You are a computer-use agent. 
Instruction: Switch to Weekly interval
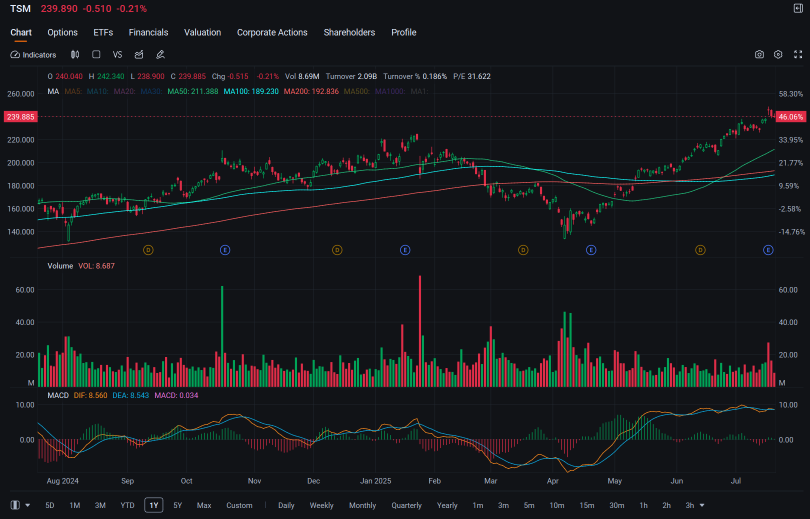pos(321,505)
